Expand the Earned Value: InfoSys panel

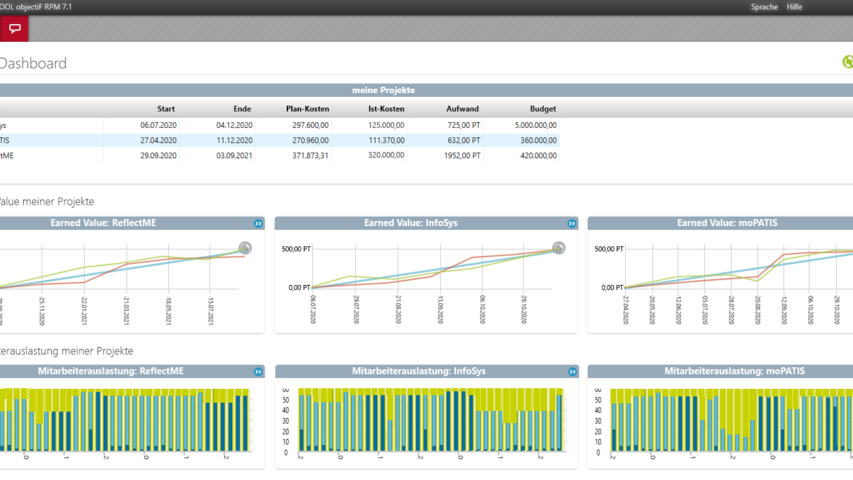(572, 224)
